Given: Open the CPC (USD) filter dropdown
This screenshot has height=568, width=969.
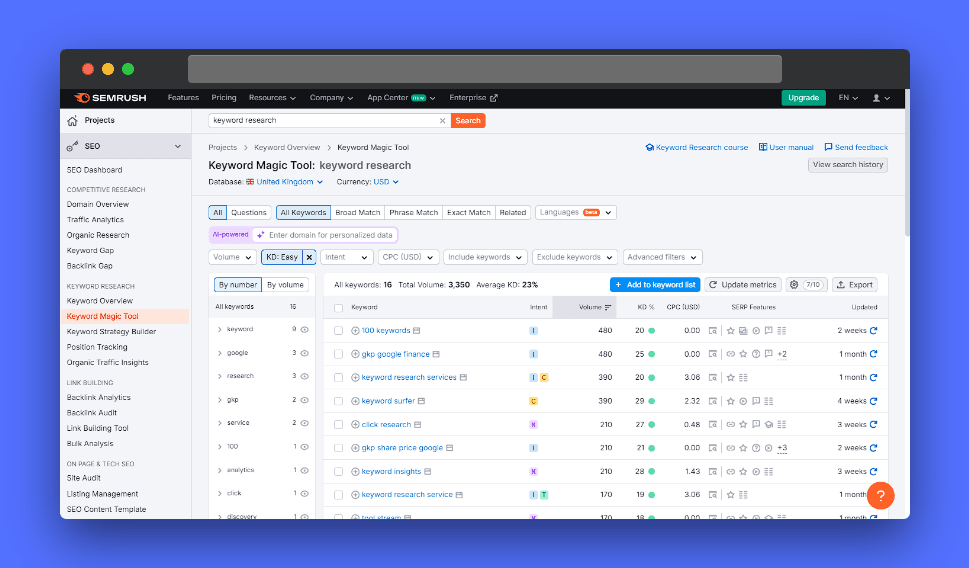Looking at the screenshot, I should pos(408,257).
